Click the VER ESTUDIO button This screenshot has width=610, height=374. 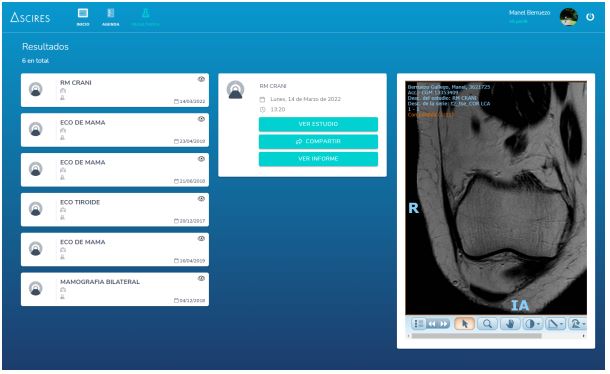(x=318, y=124)
